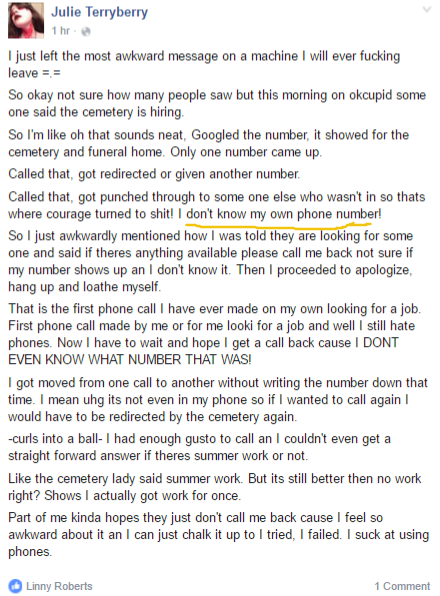The height and width of the screenshot is (596, 440).
Task: Click the final paragraph starting "Part of me"
Action: pos(218,534)
